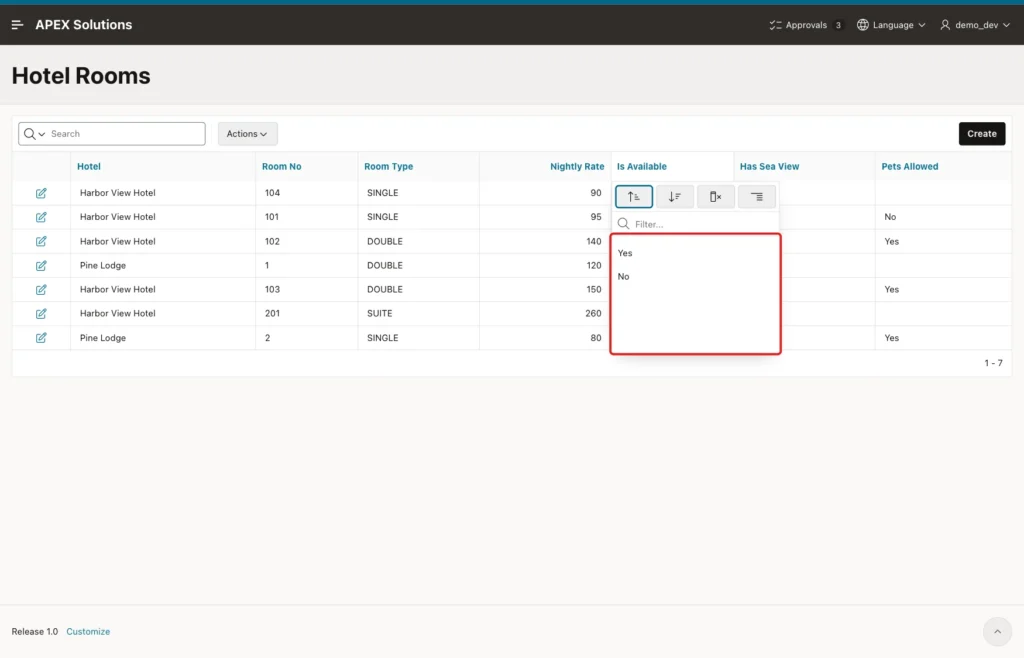Image resolution: width=1024 pixels, height=658 pixels.
Task: Click the Customize link
Action: (x=88, y=631)
